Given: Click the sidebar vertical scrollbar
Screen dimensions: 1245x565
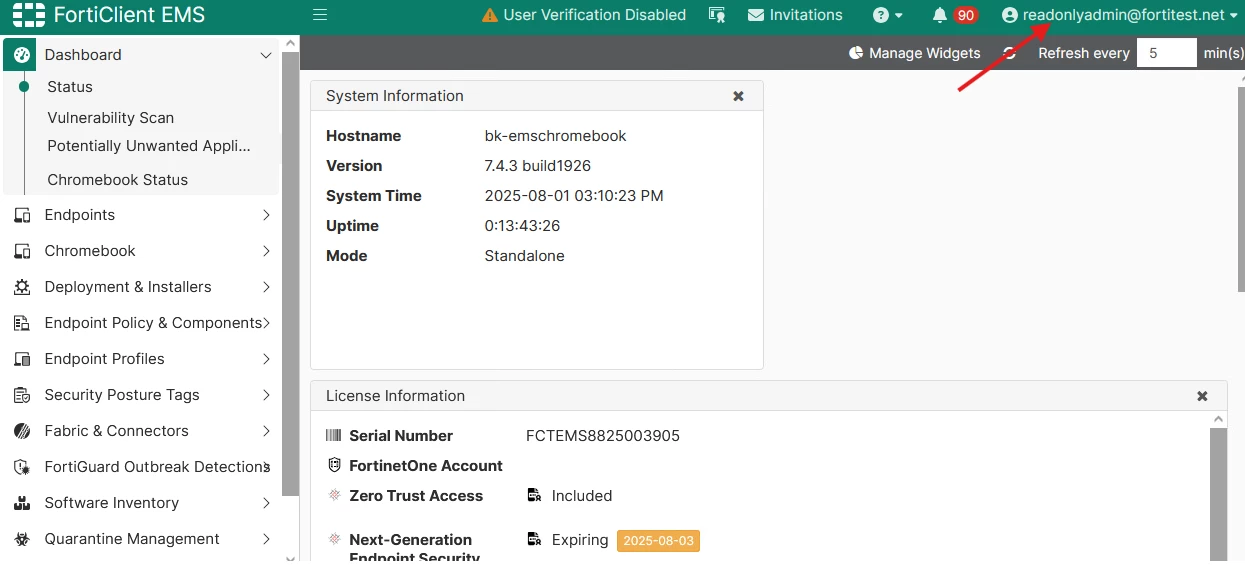Looking at the screenshot, I should [290, 273].
